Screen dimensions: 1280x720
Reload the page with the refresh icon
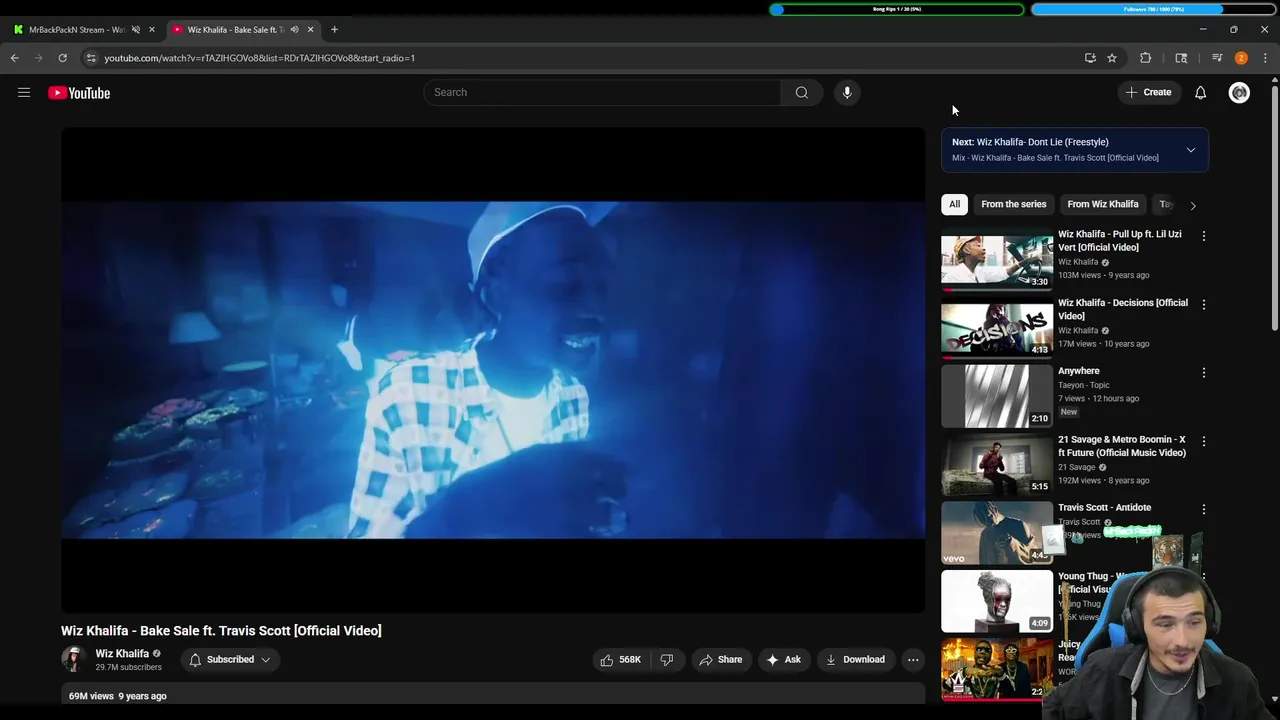point(62,58)
